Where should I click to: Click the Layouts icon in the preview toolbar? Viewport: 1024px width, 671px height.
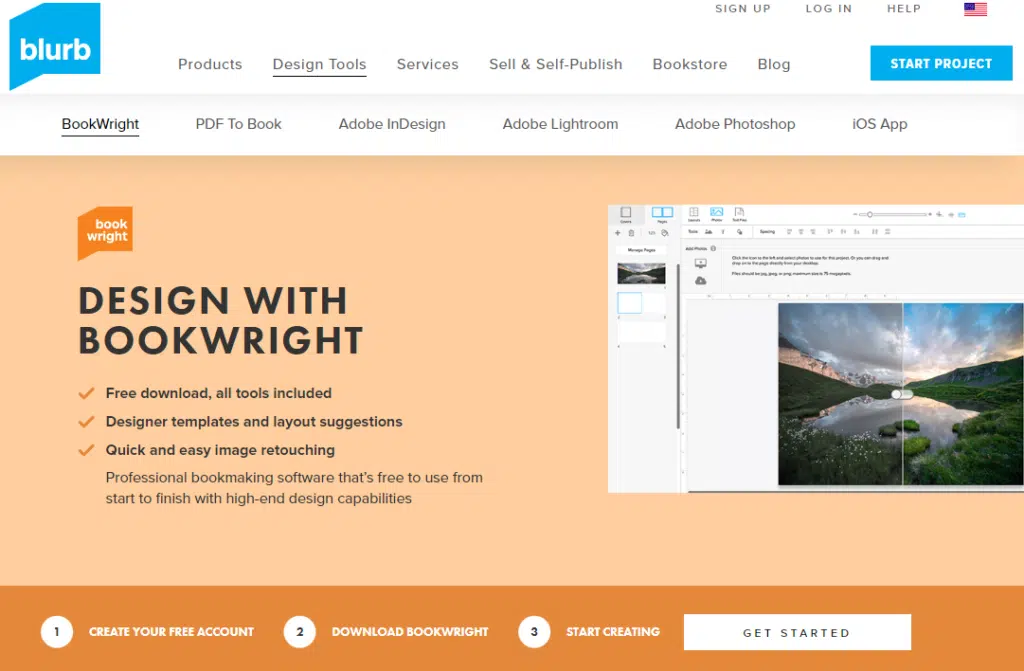(x=693, y=214)
